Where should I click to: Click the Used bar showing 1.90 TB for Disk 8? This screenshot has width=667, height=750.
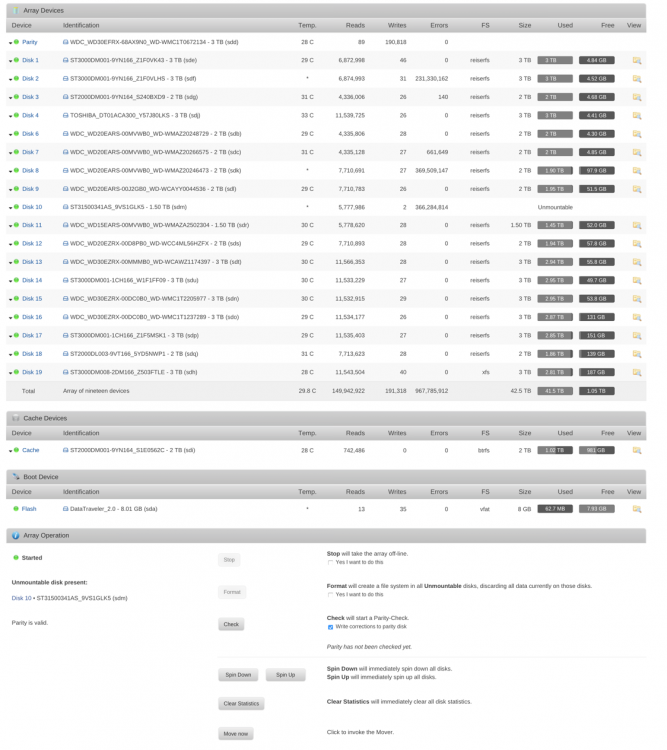tap(555, 170)
